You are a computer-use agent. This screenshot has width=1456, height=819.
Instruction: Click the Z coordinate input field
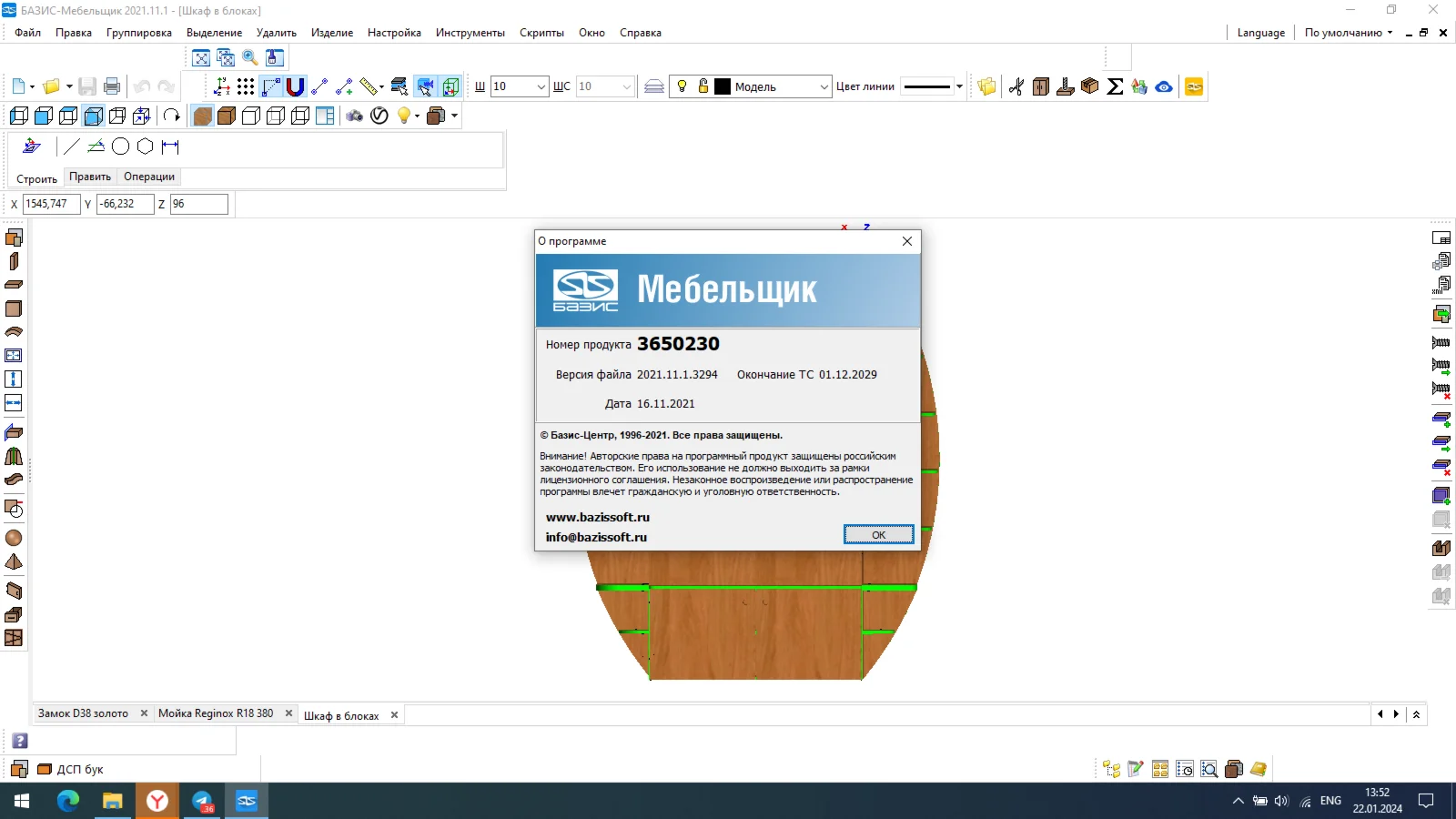198,204
